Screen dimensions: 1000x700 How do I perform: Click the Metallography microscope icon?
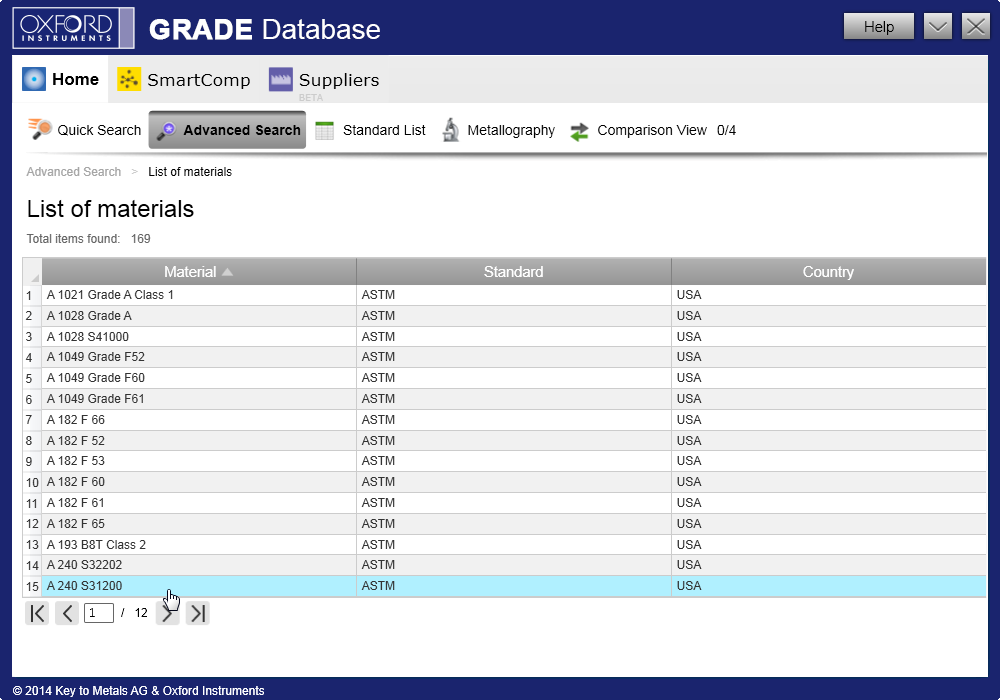point(450,130)
